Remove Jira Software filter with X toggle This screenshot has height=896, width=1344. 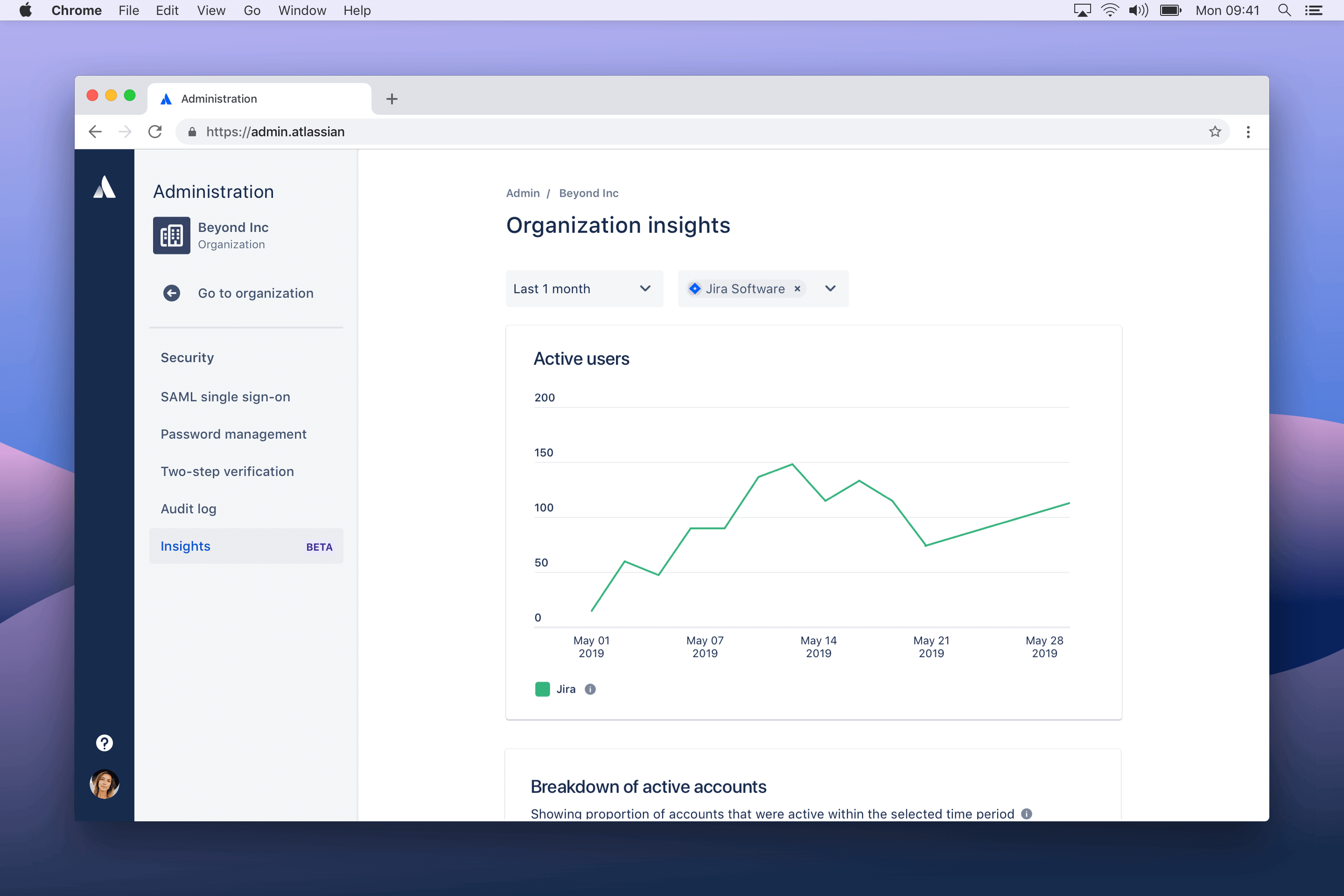tap(796, 289)
